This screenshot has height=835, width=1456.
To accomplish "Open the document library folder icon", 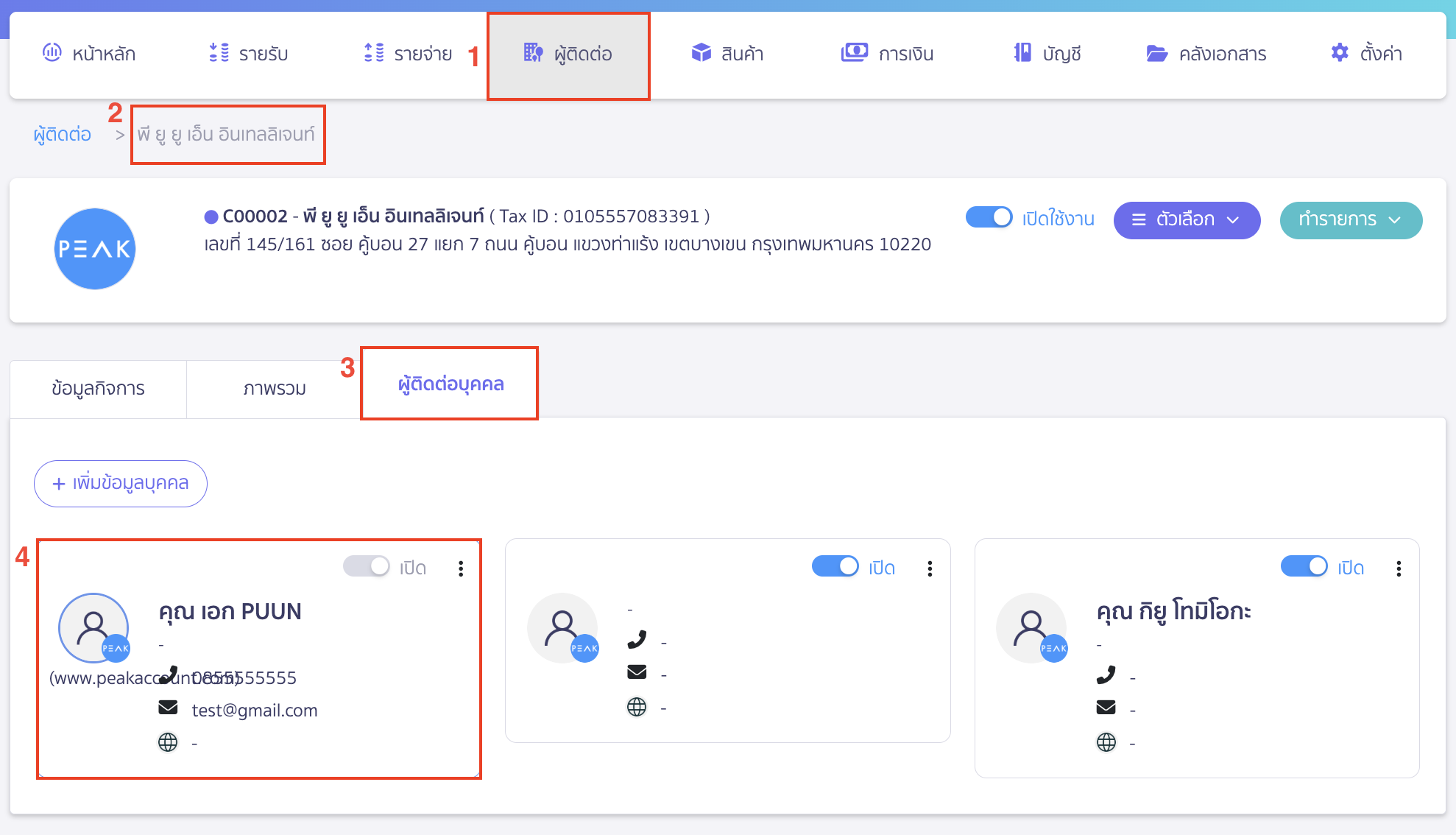I will [1156, 53].
